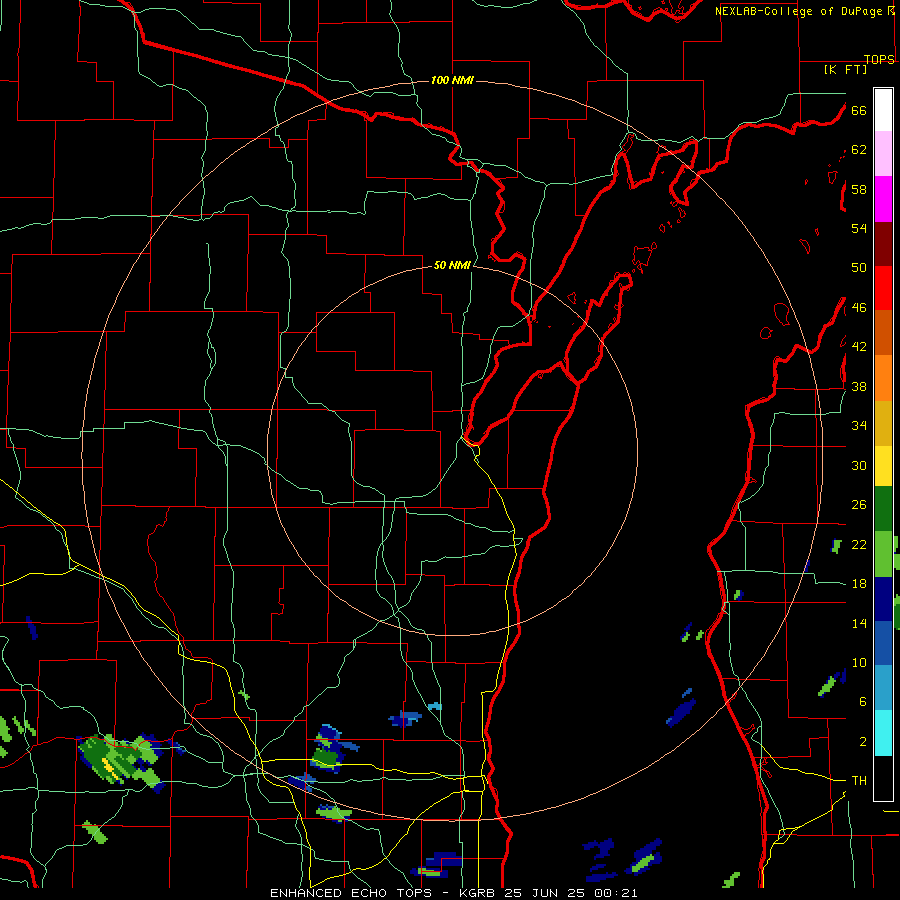Choose the navy blue legend swatch
The image size is (900, 900).
pyautogui.click(x=883, y=599)
